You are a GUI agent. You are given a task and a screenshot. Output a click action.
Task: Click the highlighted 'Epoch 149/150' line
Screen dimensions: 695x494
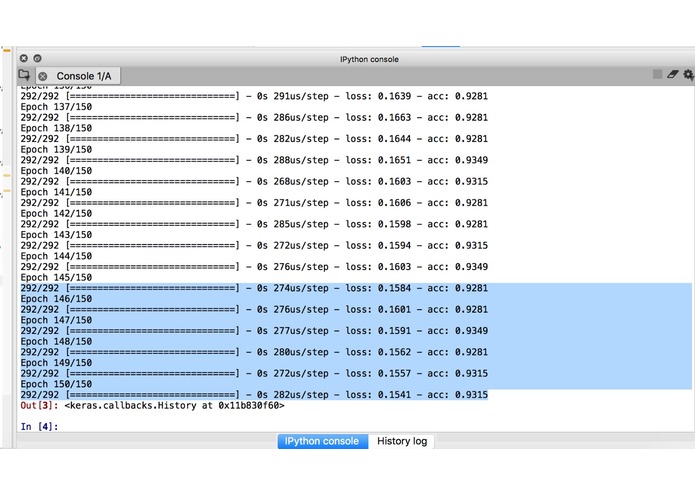[56, 362]
